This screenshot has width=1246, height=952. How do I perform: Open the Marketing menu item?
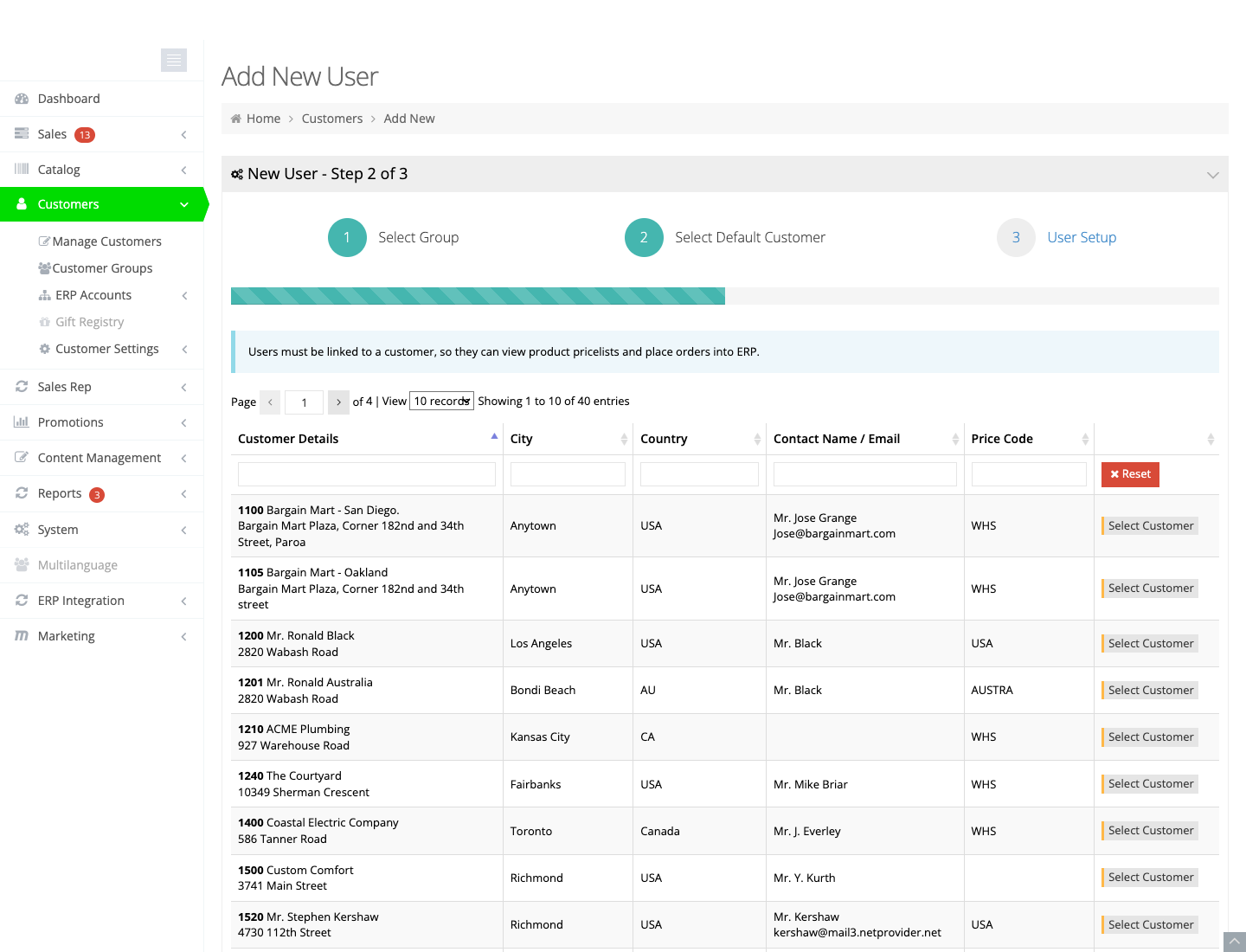101,636
